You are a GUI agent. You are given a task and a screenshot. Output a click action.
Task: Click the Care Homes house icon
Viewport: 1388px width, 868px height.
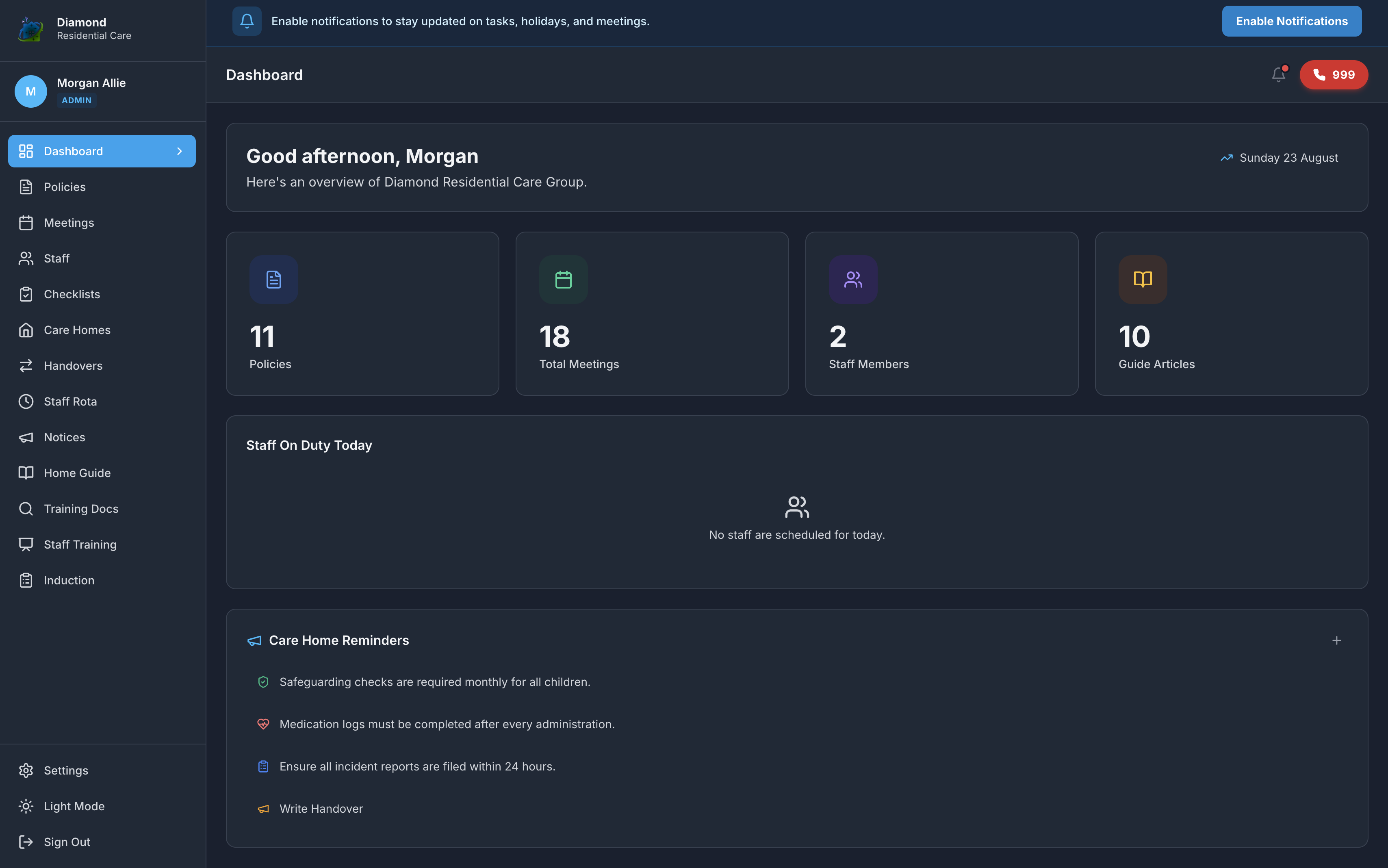(26, 330)
